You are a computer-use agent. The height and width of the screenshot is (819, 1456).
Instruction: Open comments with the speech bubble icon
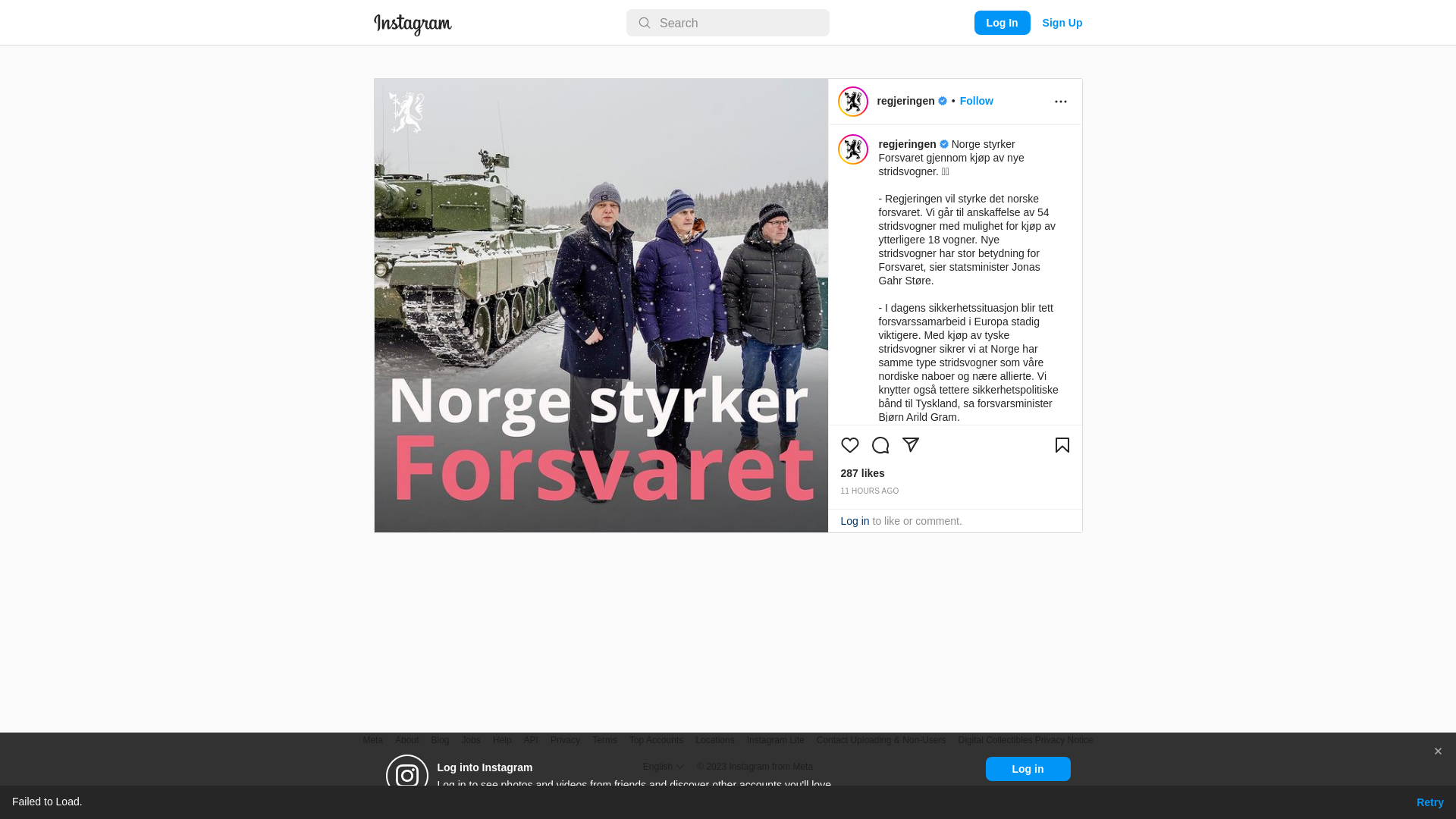(880, 445)
